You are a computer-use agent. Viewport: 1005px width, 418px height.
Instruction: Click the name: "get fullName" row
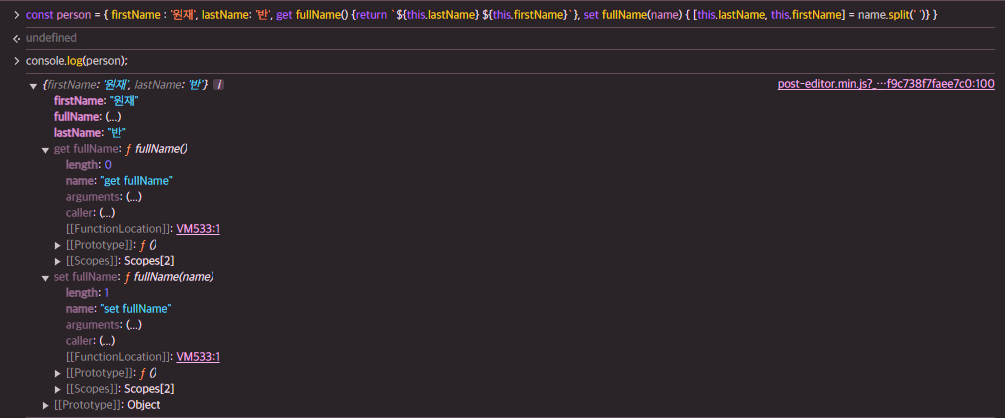pyautogui.click(x=119, y=181)
